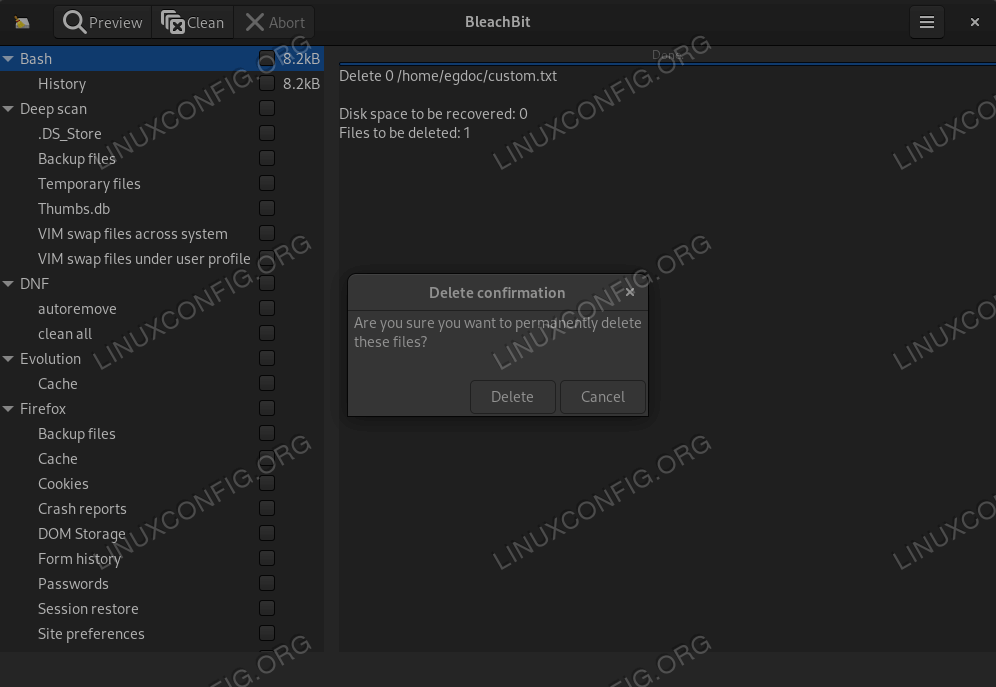Click 'Disk space to be recovered: 0' text
Screen dimensions: 996x687
click(x=433, y=114)
